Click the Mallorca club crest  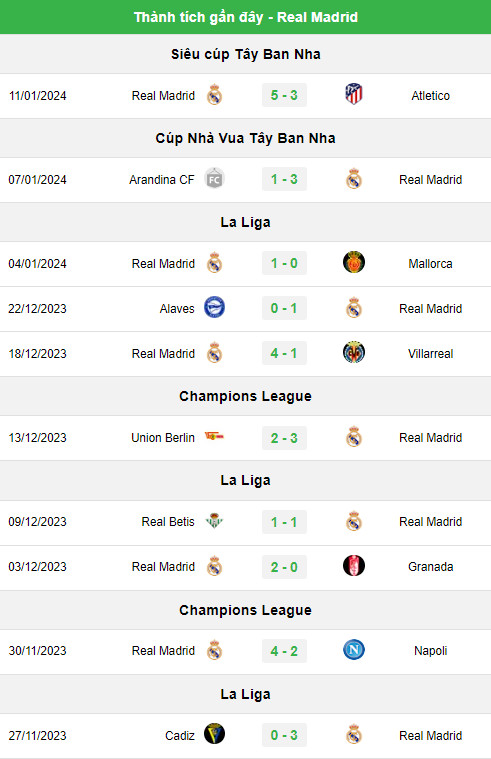coord(353,263)
